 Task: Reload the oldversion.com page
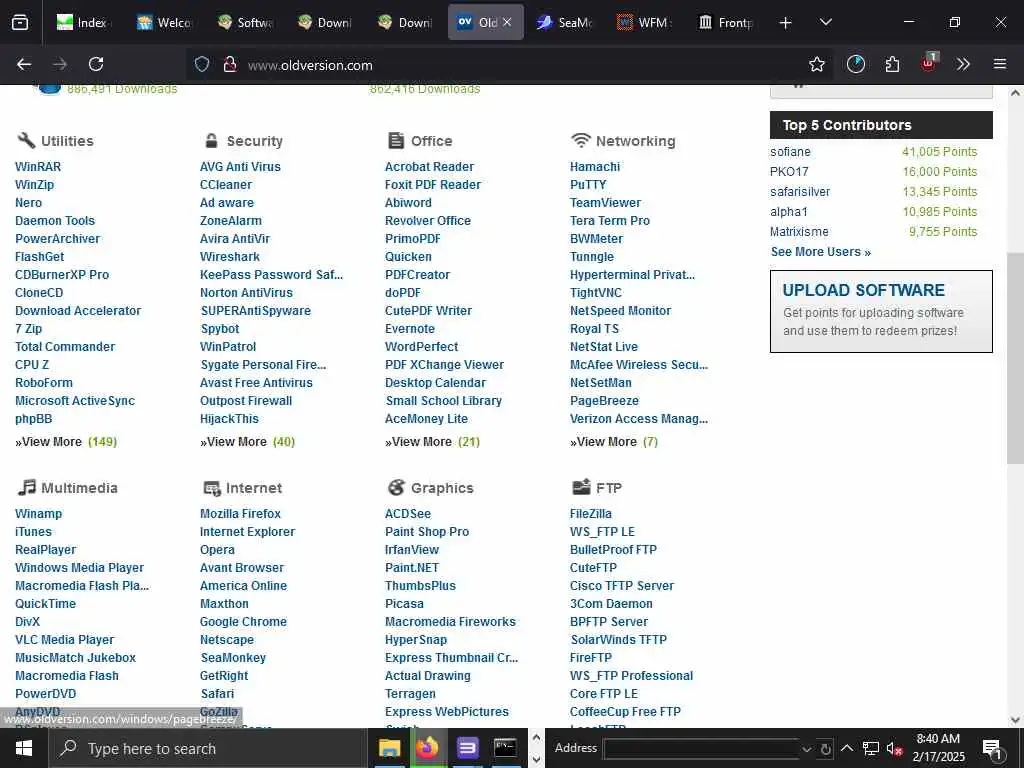(96, 64)
